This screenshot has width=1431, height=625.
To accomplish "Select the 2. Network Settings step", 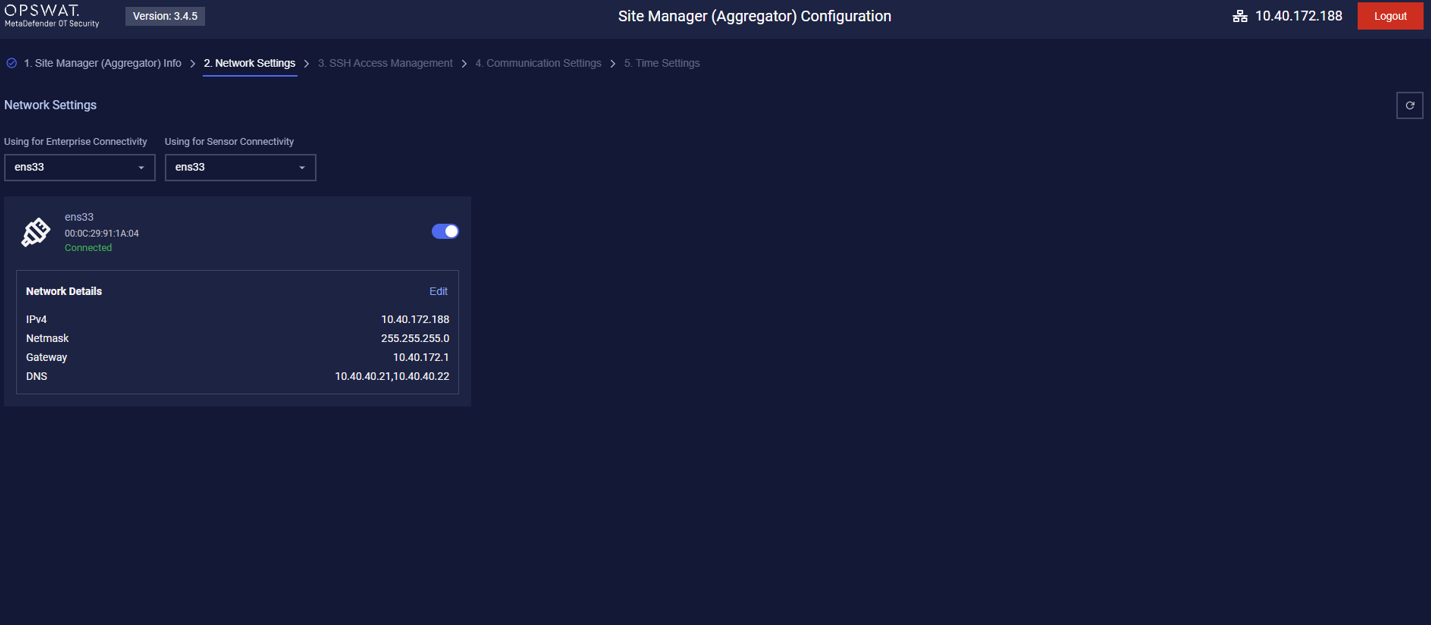I will pos(250,63).
